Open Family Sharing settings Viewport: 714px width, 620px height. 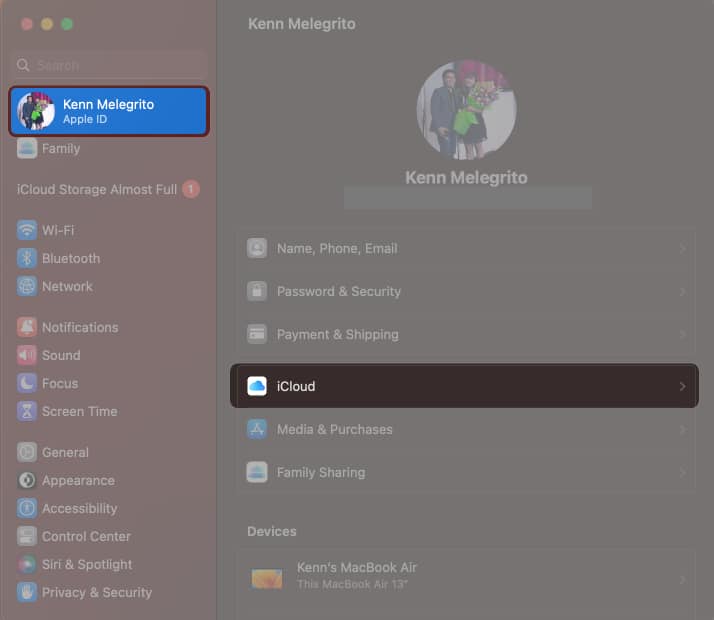pyautogui.click(x=465, y=472)
